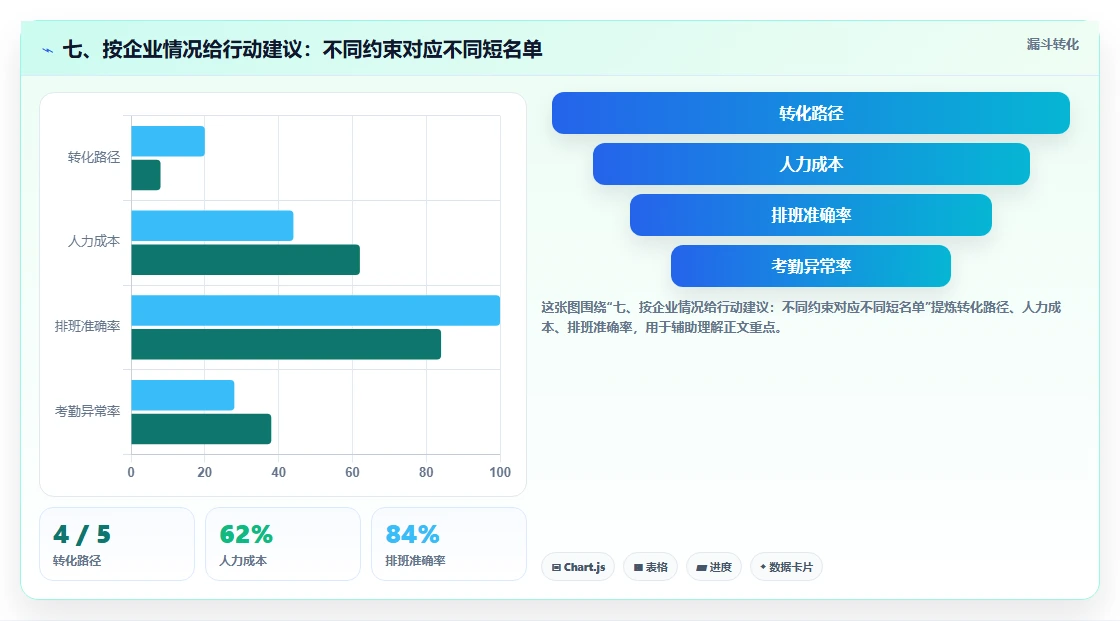Click the light blue bar for 人力成本
This screenshot has width=1120, height=621.
[x=212, y=226]
